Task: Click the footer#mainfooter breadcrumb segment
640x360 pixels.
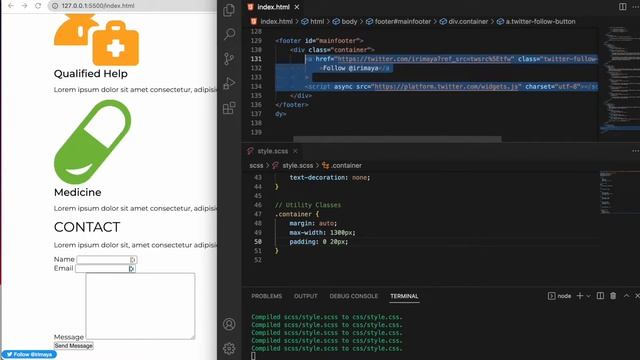Action: pyautogui.click(x=398, y=22)
